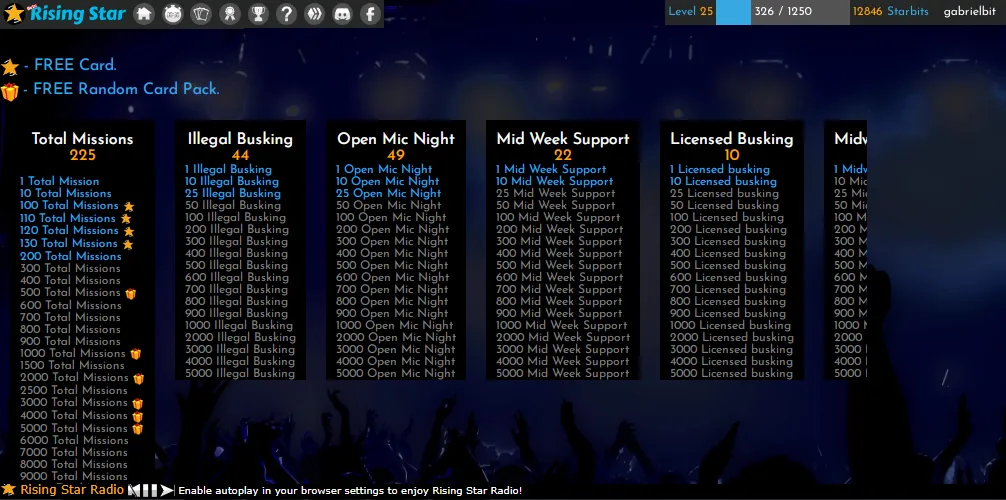Click '25 Illegal Busking' row

tap(233, 193)
